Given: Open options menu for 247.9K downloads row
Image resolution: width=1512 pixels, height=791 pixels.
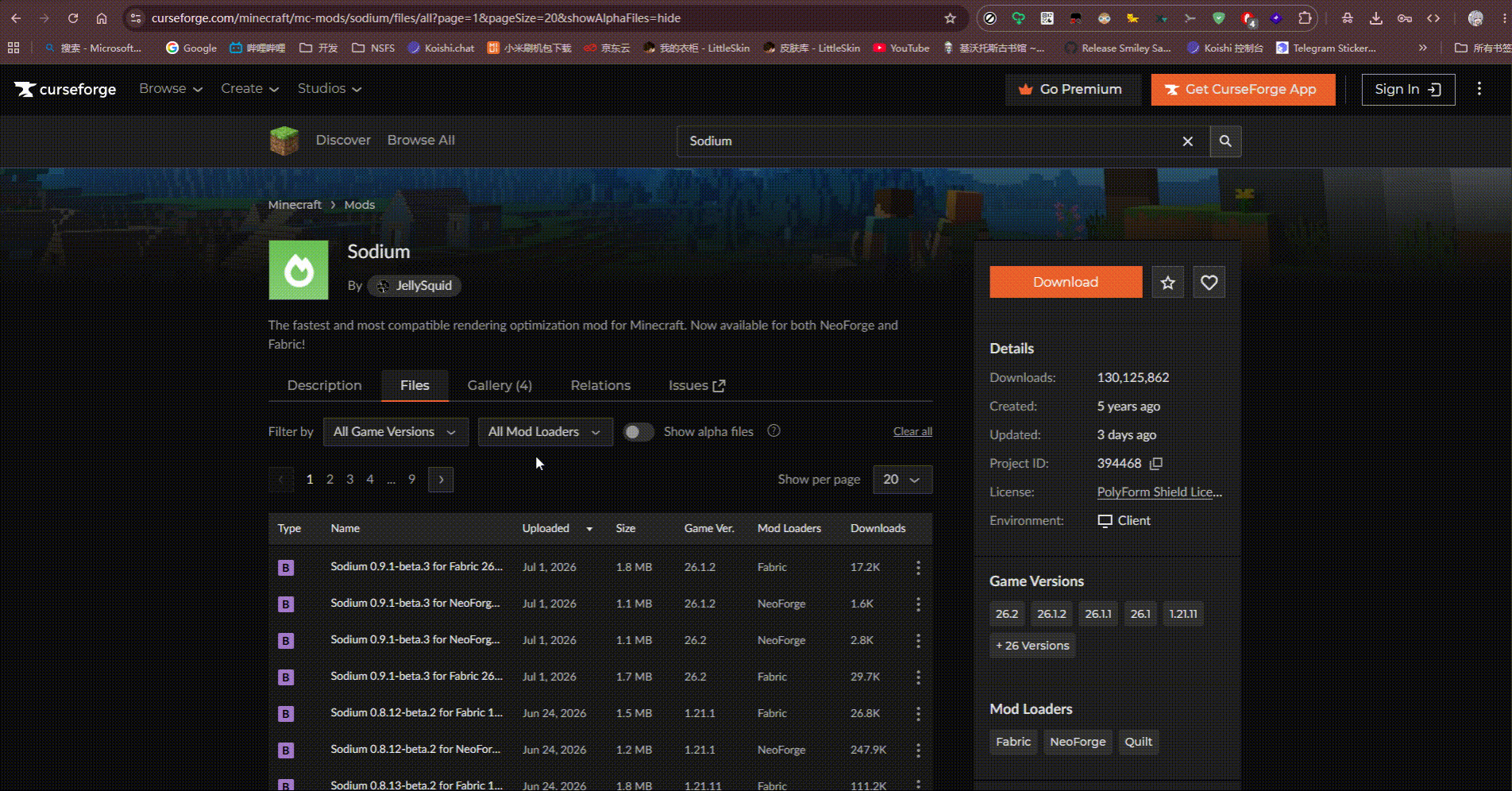Looking at the screenshot, I should coord(918,750).
